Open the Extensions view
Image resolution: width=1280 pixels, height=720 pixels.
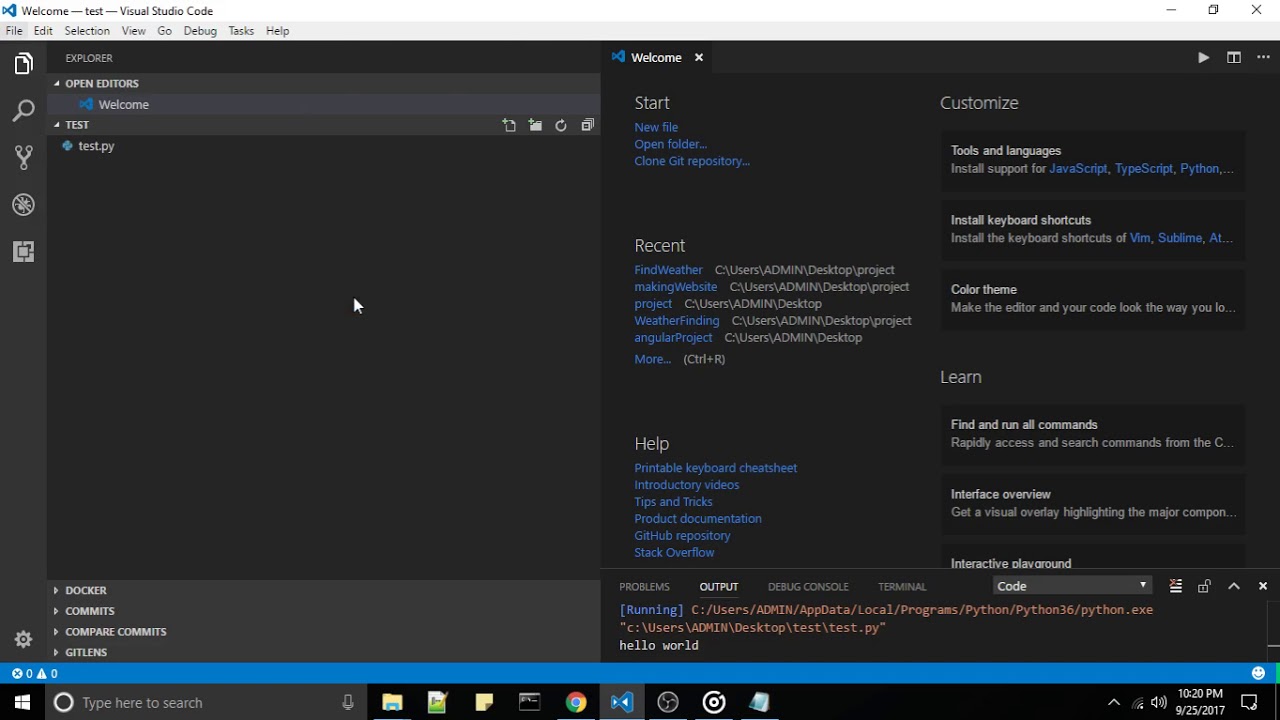(23, 252)
